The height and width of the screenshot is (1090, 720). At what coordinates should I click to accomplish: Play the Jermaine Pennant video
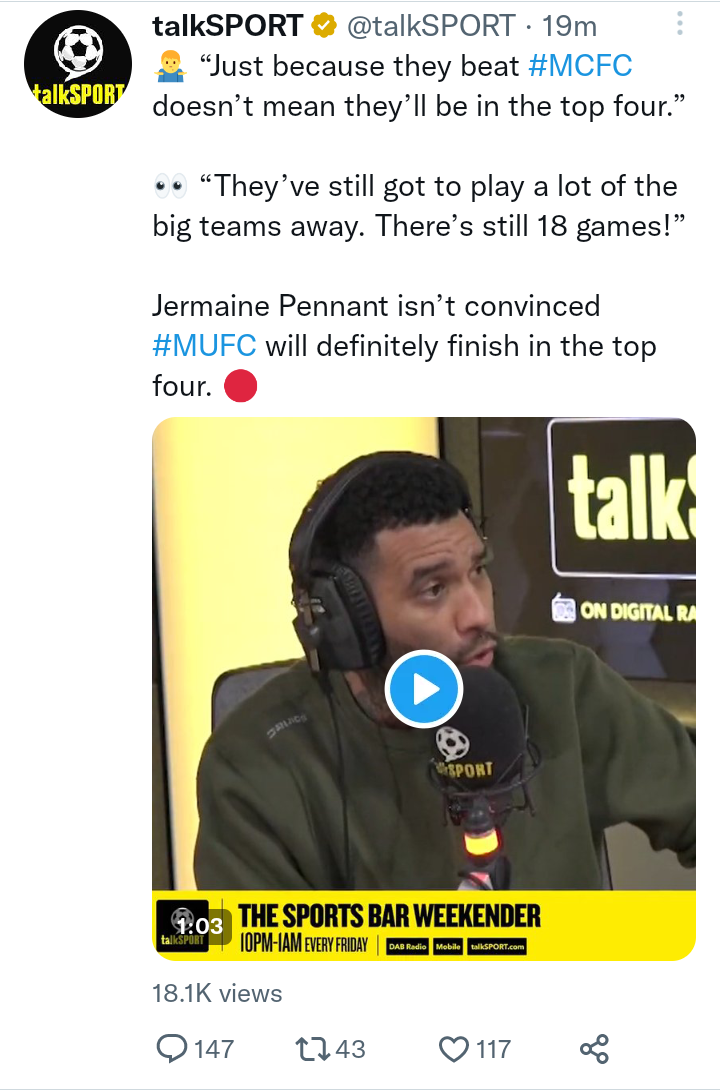pyautogui.click(x=424, y=689)
